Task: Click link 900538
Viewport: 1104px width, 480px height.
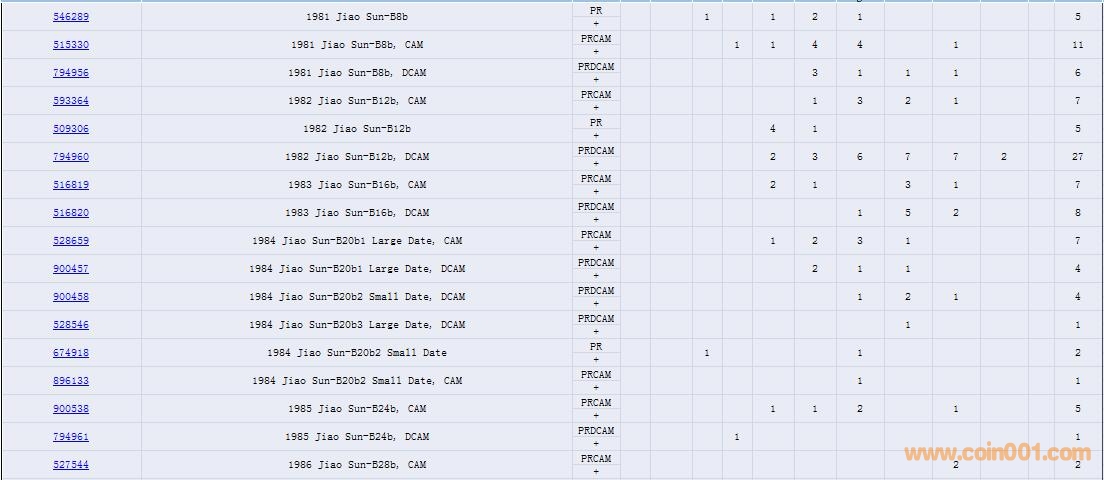Action: (71, 409)
